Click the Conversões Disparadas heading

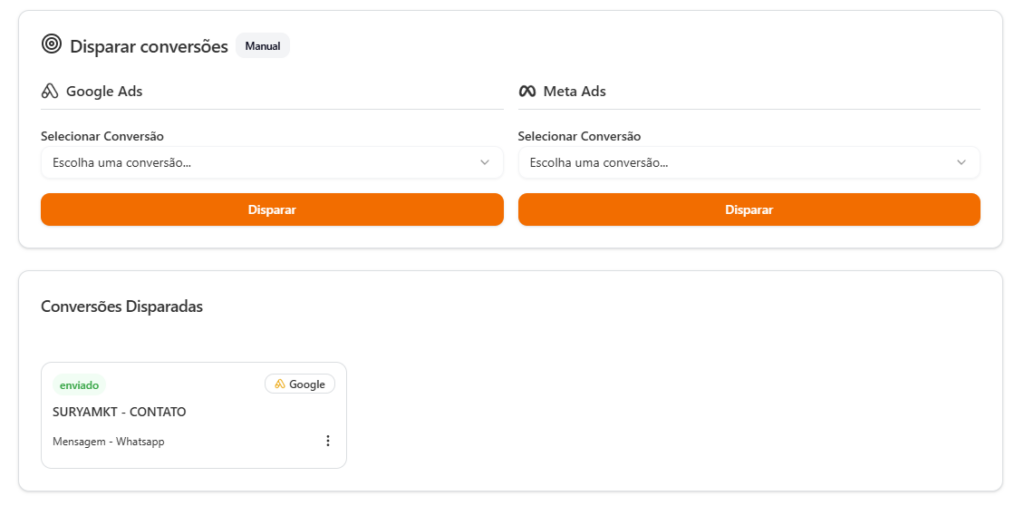coord(121,307)
